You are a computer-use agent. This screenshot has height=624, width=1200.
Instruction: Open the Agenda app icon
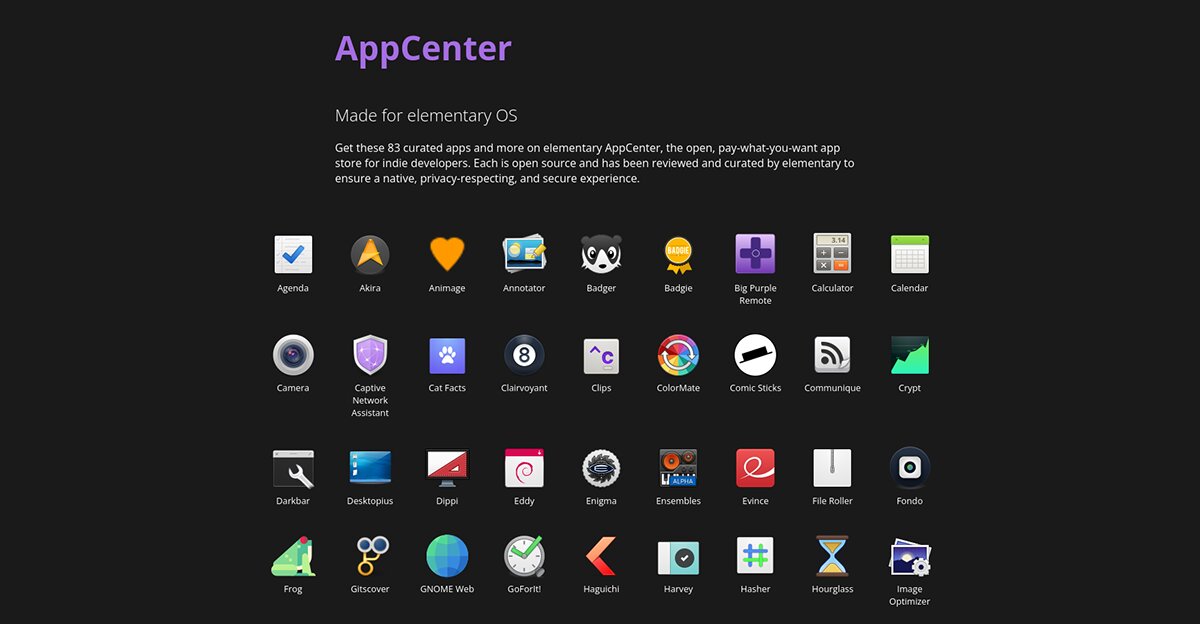coord(293,255)
